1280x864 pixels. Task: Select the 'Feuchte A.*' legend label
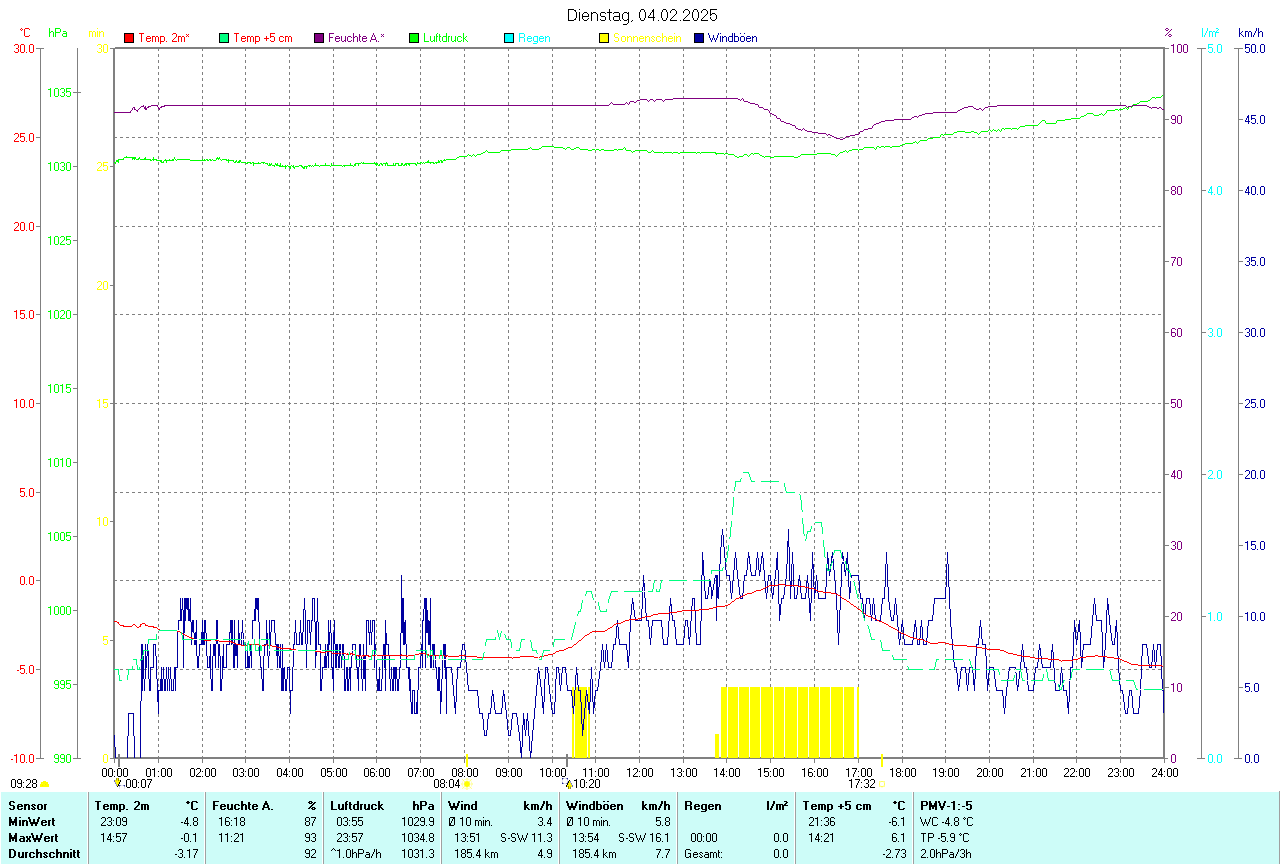click(x=356, y=38)
